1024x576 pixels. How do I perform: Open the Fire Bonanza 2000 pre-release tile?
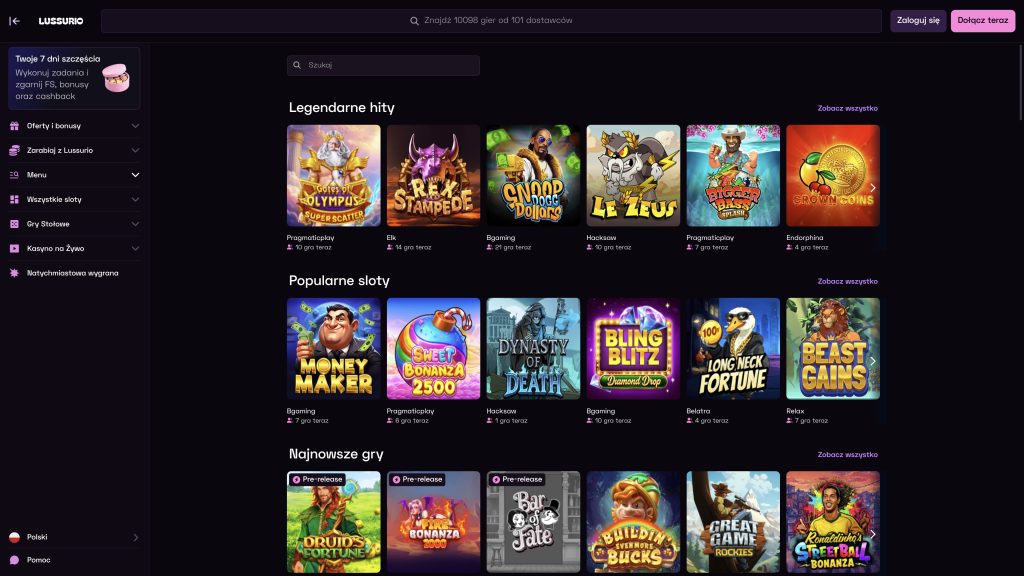pos(434,522)
